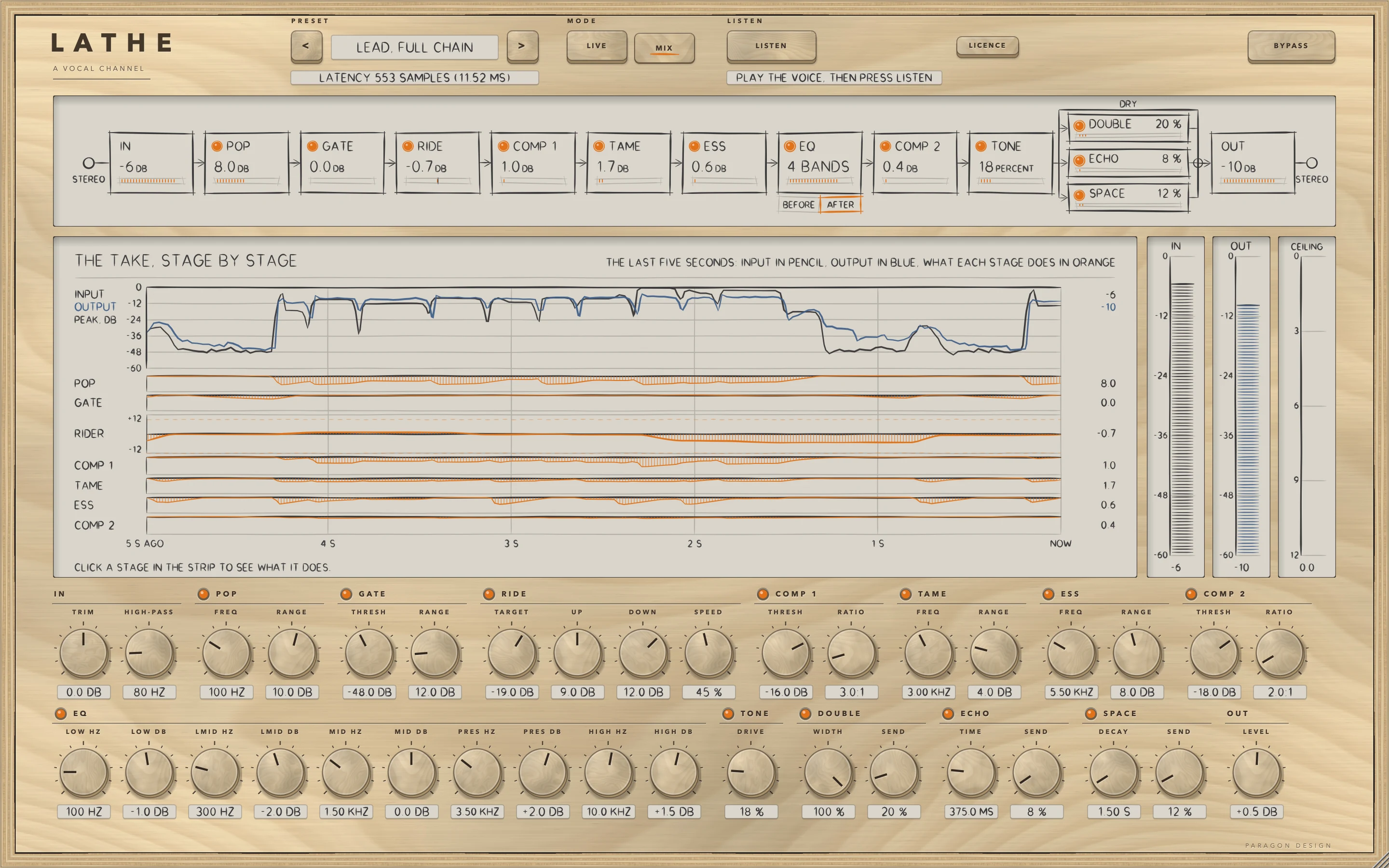The height and width of the screenshot is (868, 1389).
Task: Disable the ECHO section in the knob panel
Action: click(x=948, y=714)
